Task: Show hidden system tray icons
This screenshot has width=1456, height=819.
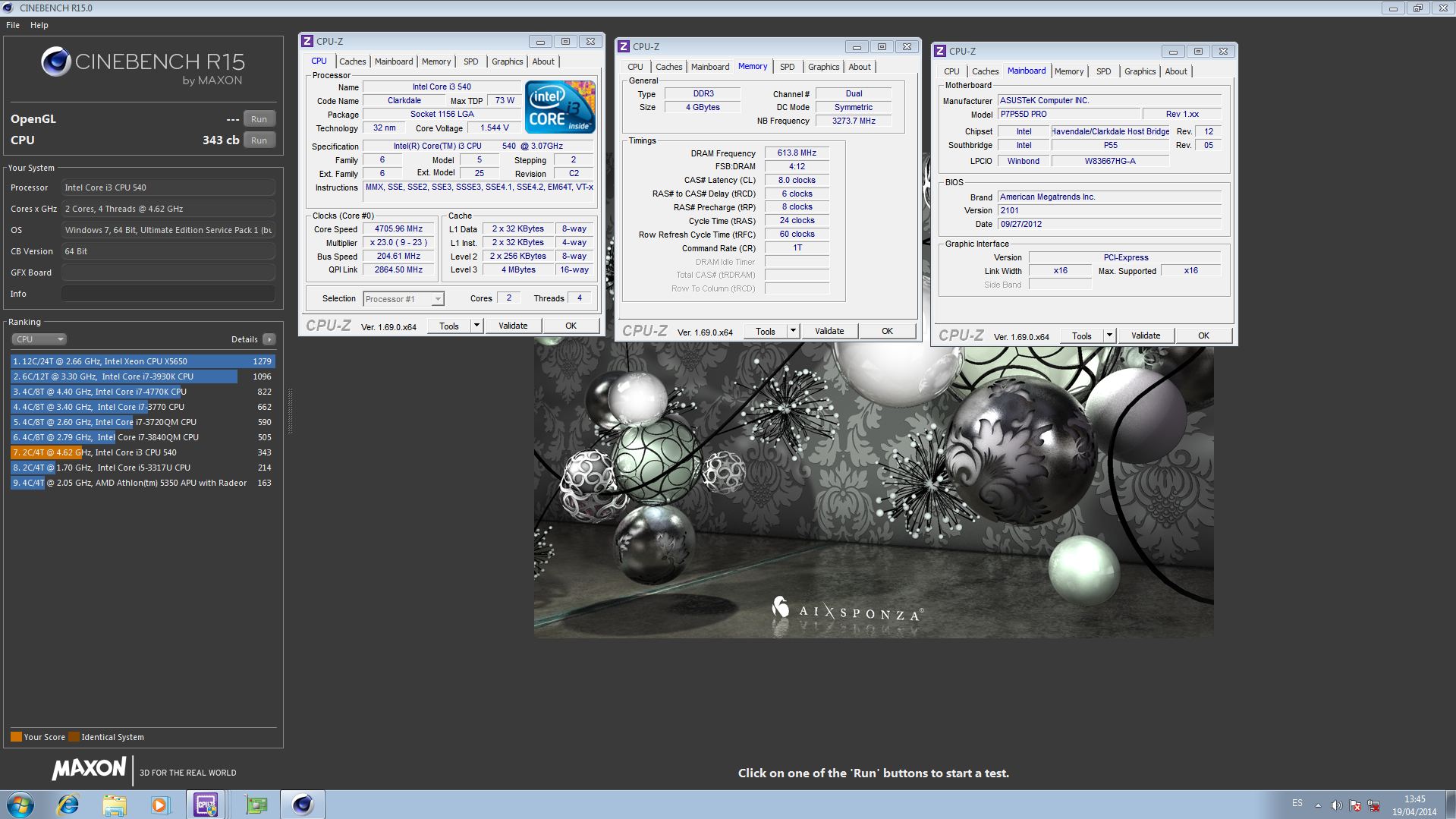Action: (1318, 805)
